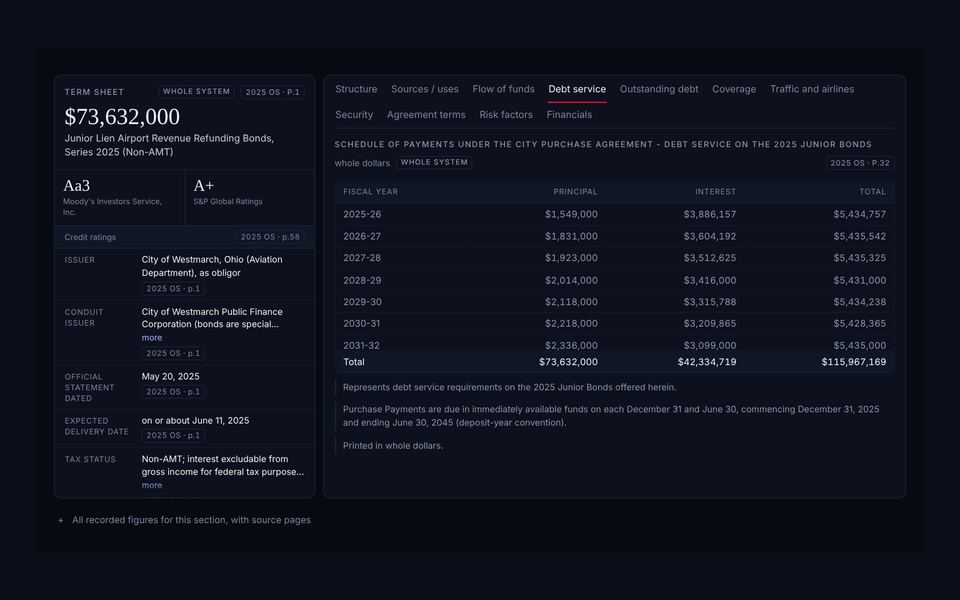
Task: Select the 2028-29 fiscal year row
Action: pyautogui.click(x=614, y=280)
